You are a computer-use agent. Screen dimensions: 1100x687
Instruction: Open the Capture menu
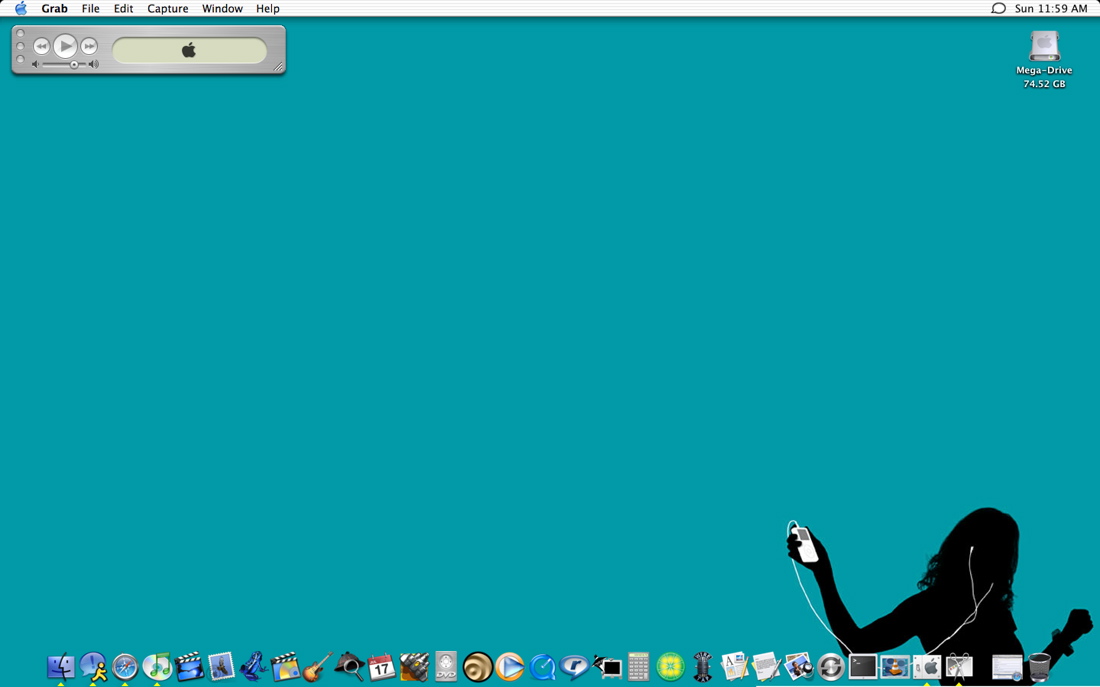(168, 8)
